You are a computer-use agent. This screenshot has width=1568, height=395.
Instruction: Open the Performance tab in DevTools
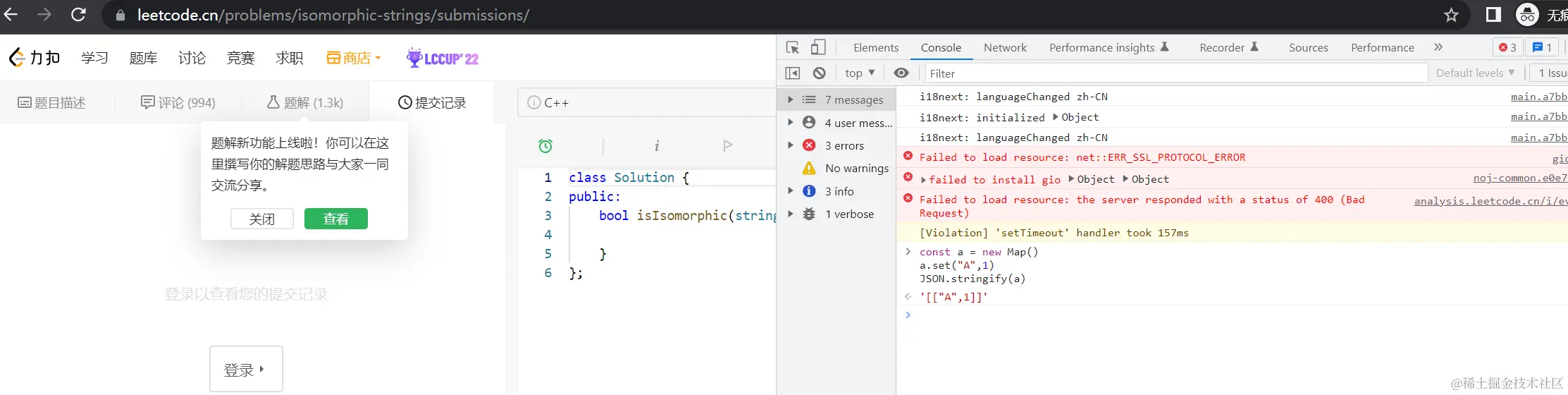[x=1382, y=47]
